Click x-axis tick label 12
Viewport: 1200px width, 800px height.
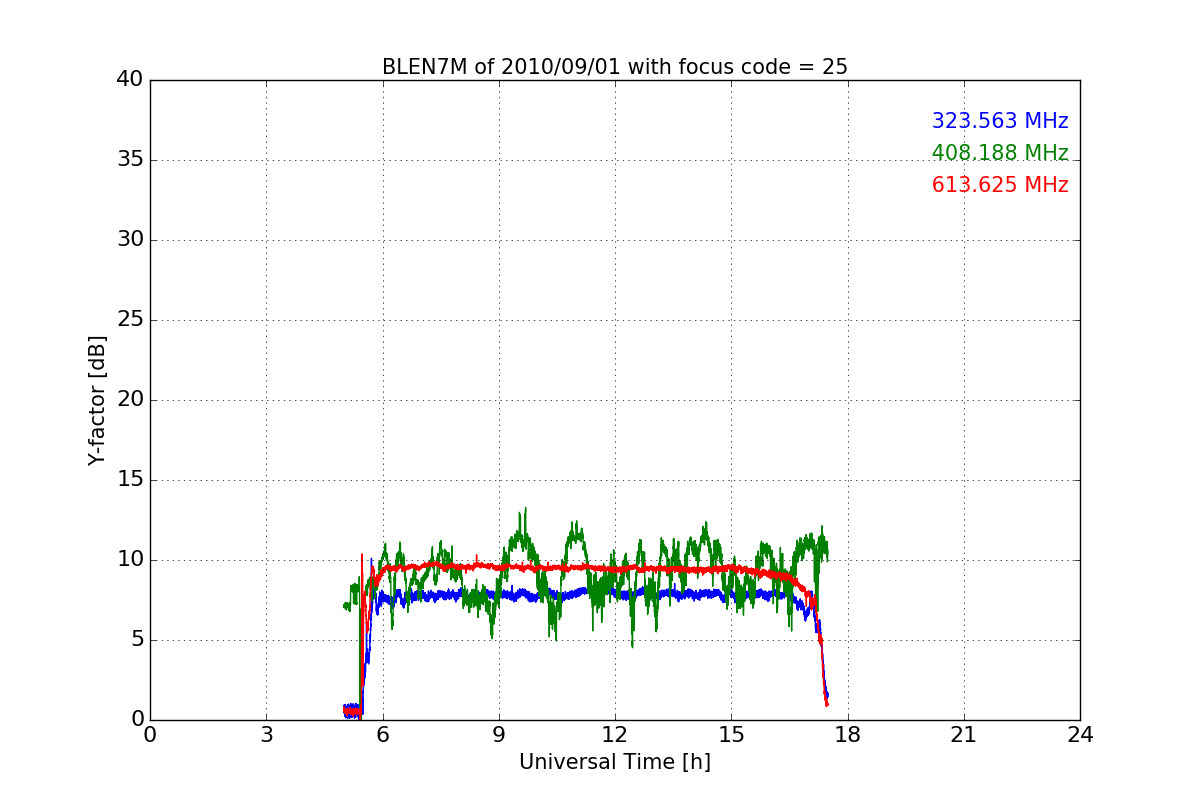coord(615,735)
